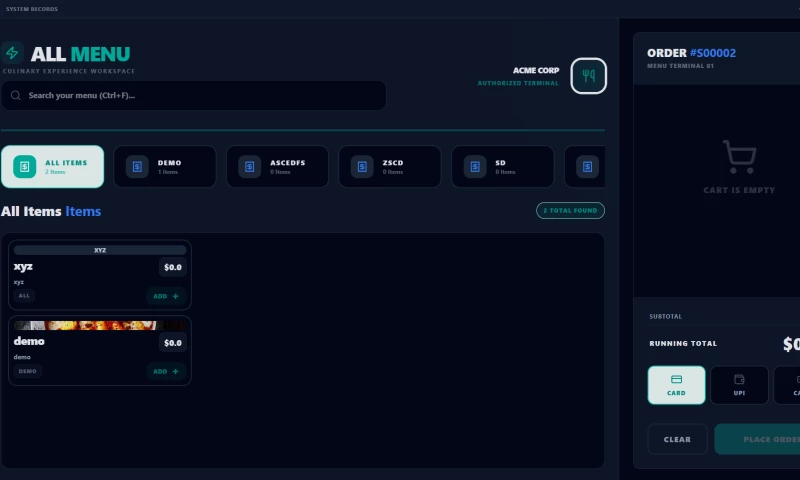Click the Running Total label
Screen dimensions: 800x480
pos(683,343)
